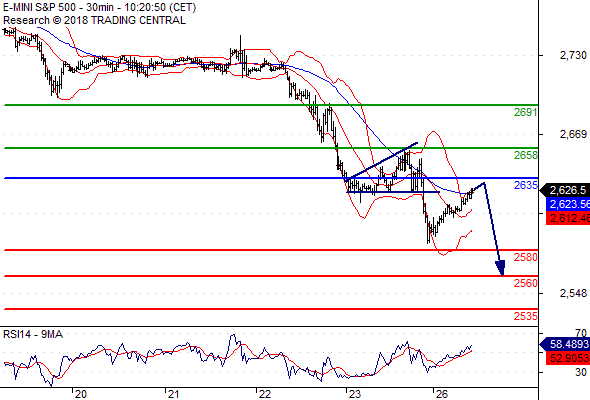
Task: Click the 2,548 price axis value
Action: point(573,293)
